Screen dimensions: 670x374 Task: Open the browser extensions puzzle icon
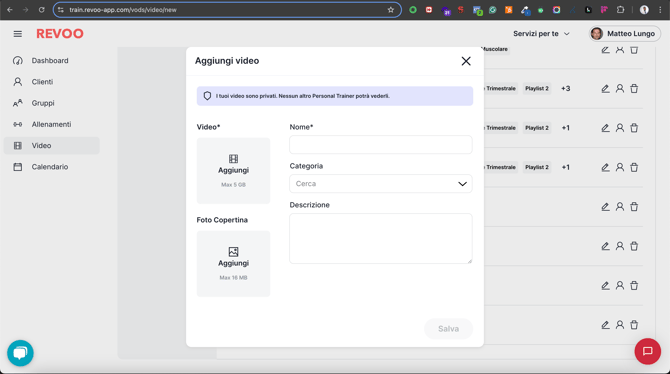[x=620, y=9]
